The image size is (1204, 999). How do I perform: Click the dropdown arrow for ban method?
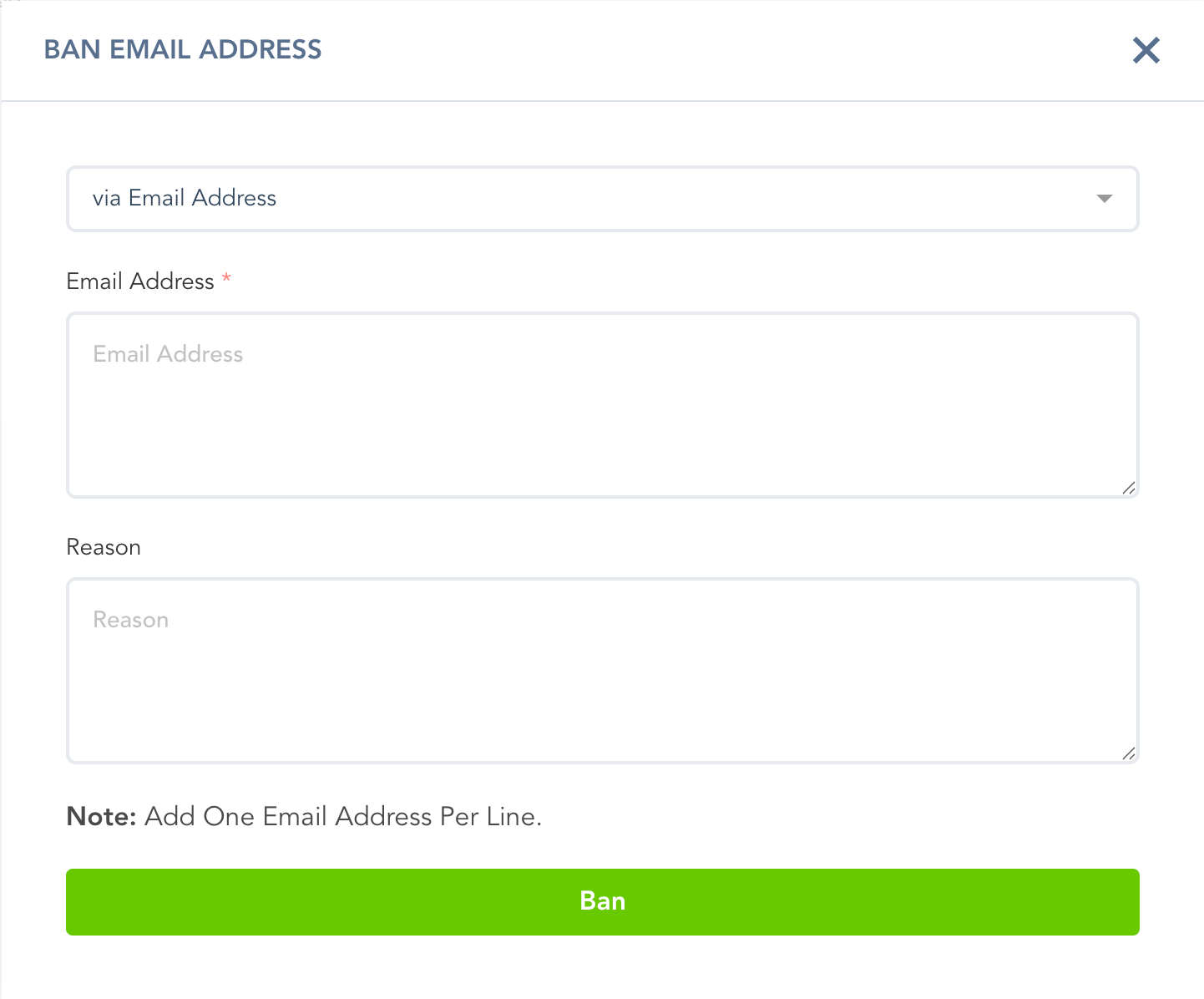pyautogui.click(x=1105, y=199)
